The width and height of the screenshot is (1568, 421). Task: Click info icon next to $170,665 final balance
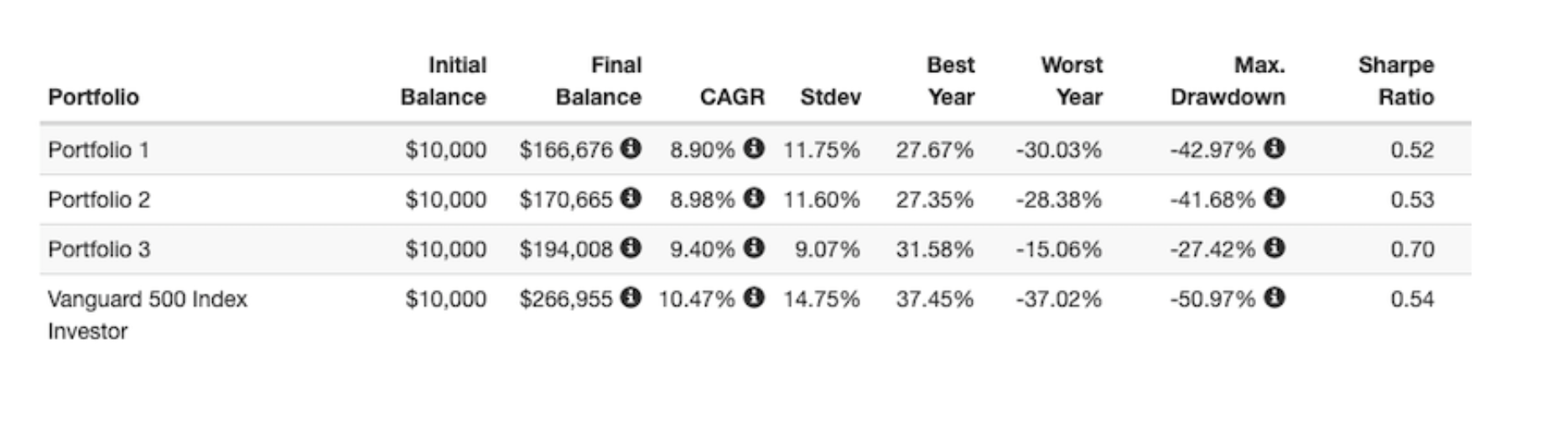point(631,198)
